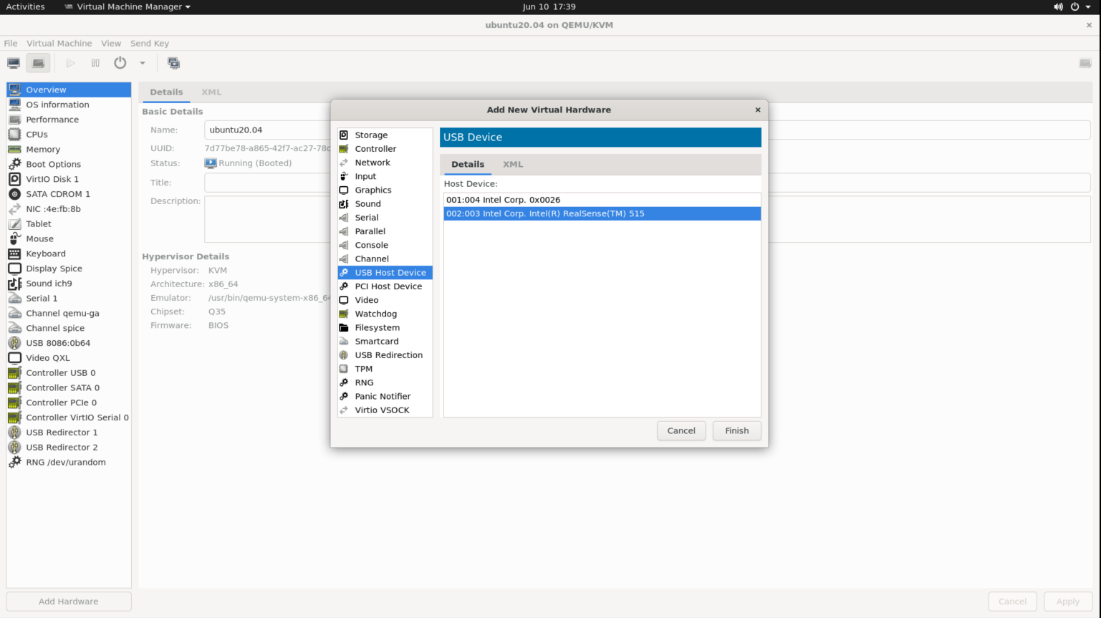The width and height of the screenshot is (1101, 618).
Task: Select Storage in hardware type list
Action: pos(385,135)
